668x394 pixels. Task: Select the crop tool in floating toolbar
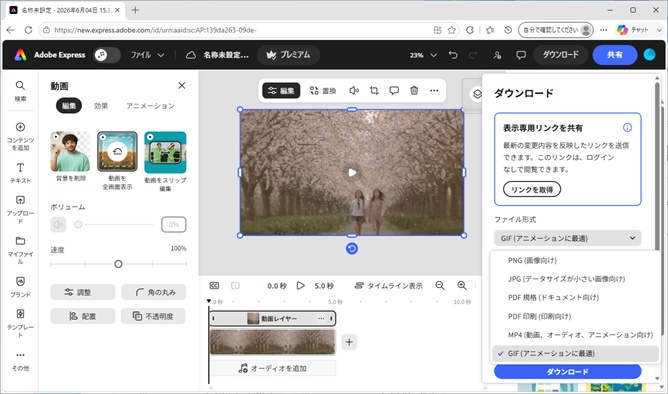374,90
